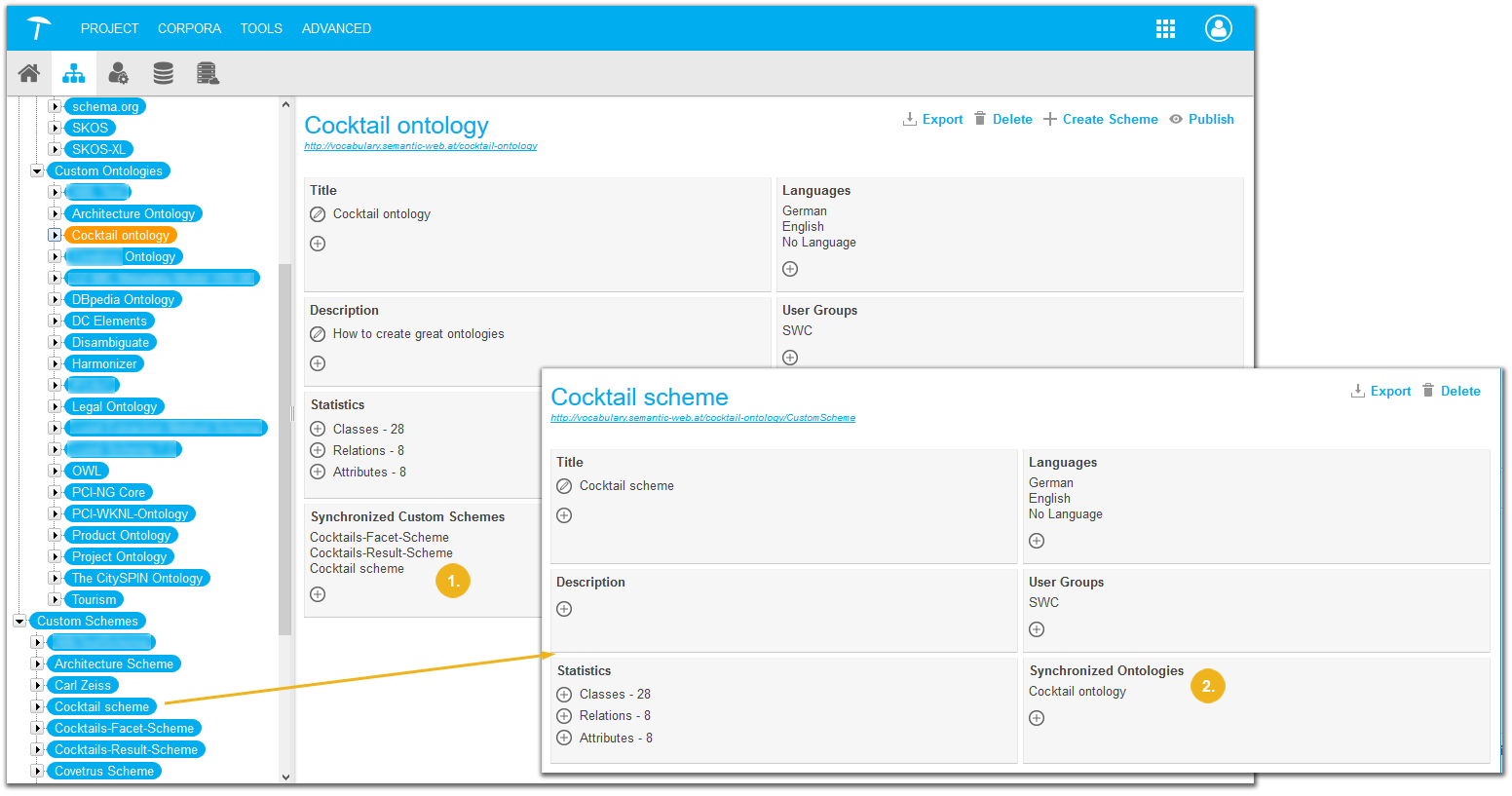1512x796 pixels.
Task: Open the ontology hierarchy icon tab
Action: pyautogui.click(x=74, y=73)
